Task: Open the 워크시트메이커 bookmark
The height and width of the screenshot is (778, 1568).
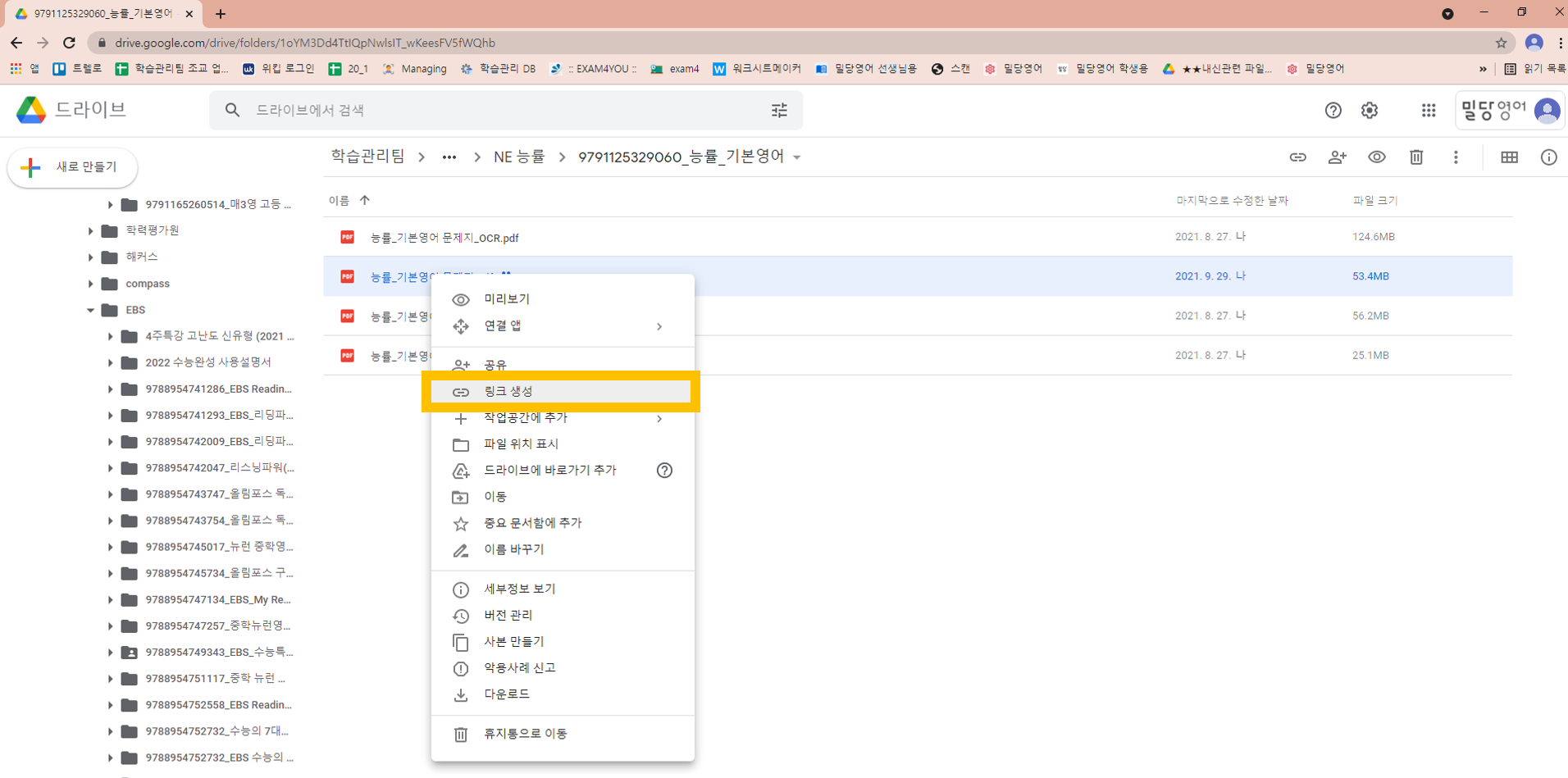Action: 757,69
